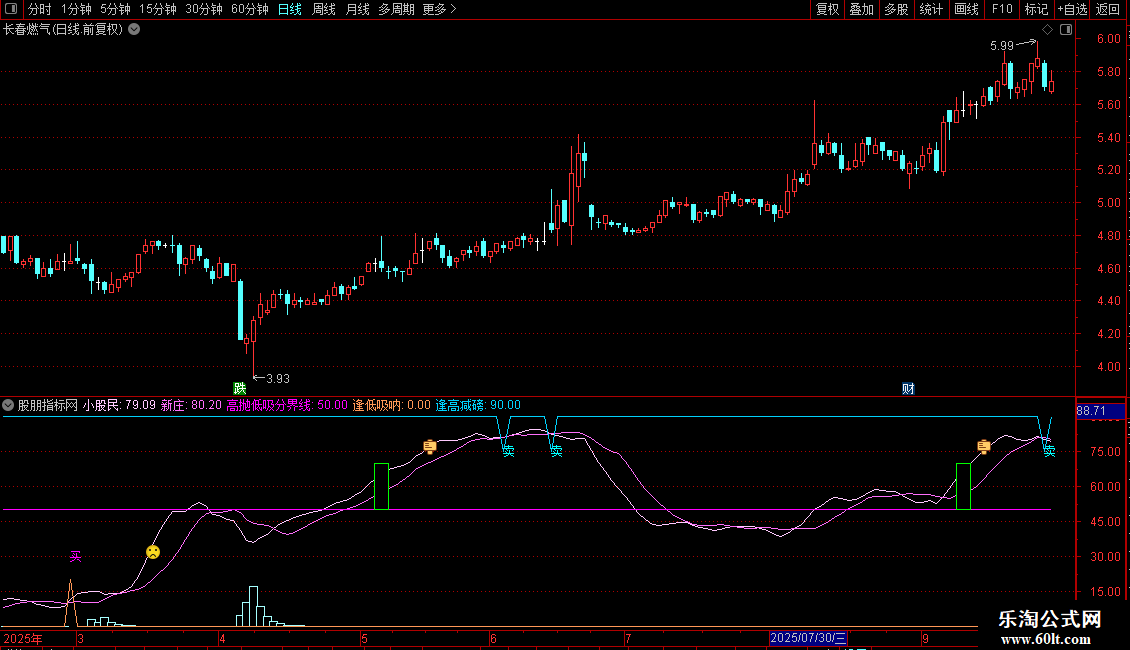
Task: Open F10 company information
Action: point(1002,9)
